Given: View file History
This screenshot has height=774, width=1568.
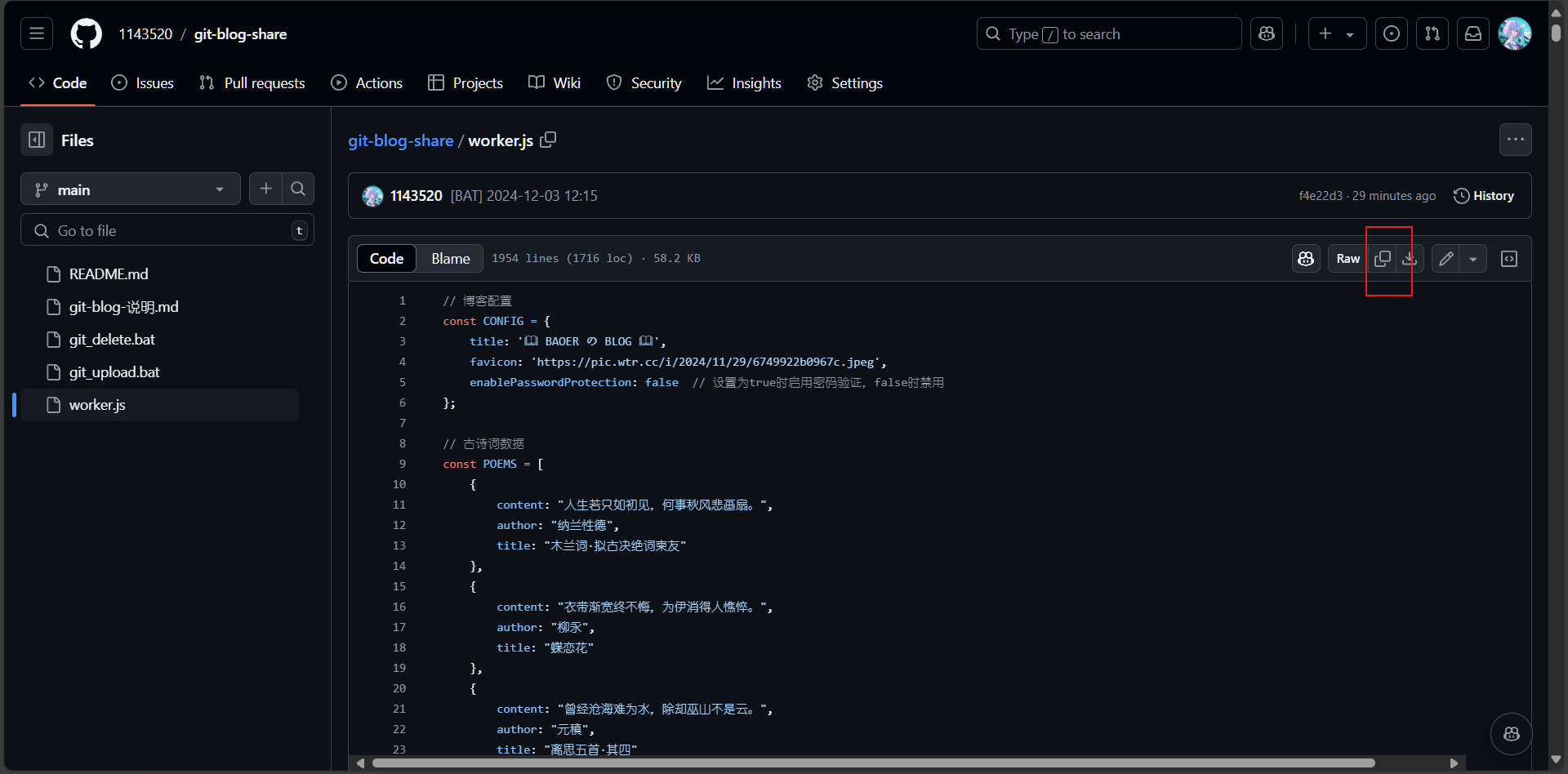Looking at the screenshot, I should 1484,196.
